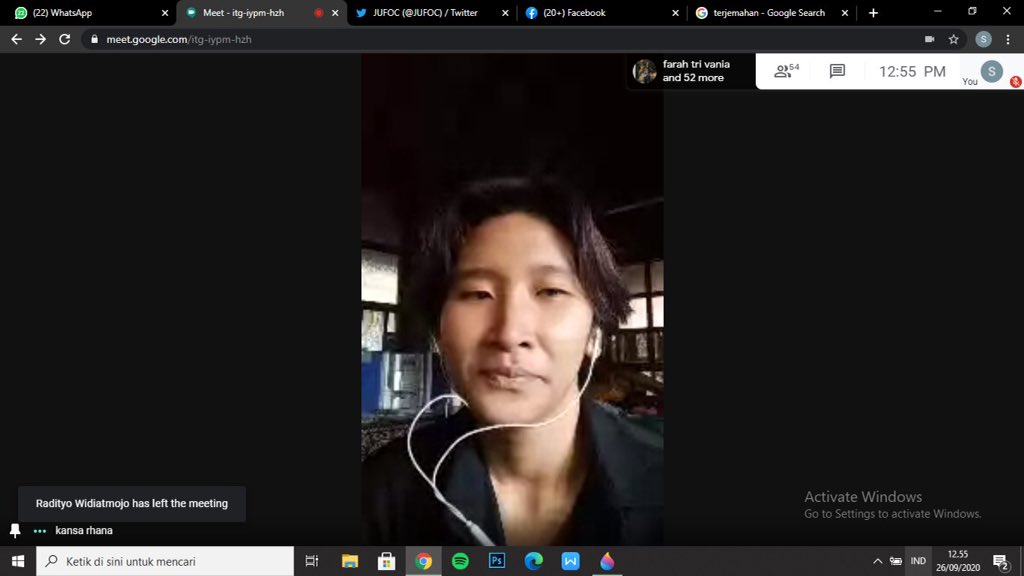Bookmark this page with the star icon
This screenshot has height=576, width=1024.
[952, 39]
